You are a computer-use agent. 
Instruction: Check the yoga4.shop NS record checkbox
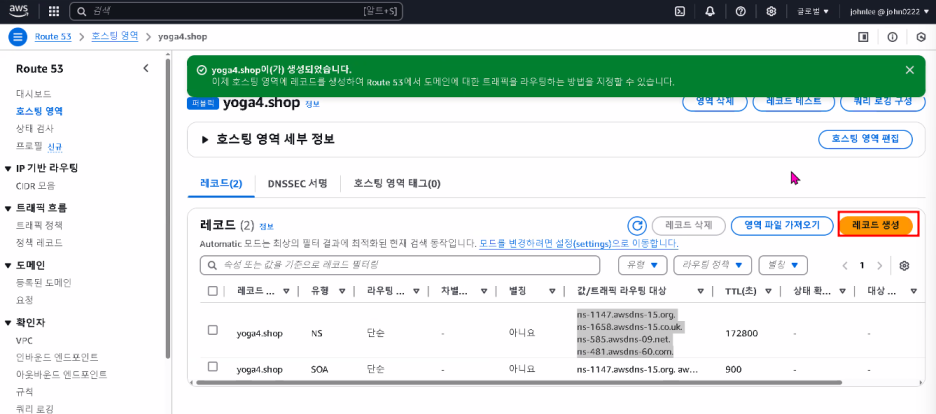click(213, 330)
